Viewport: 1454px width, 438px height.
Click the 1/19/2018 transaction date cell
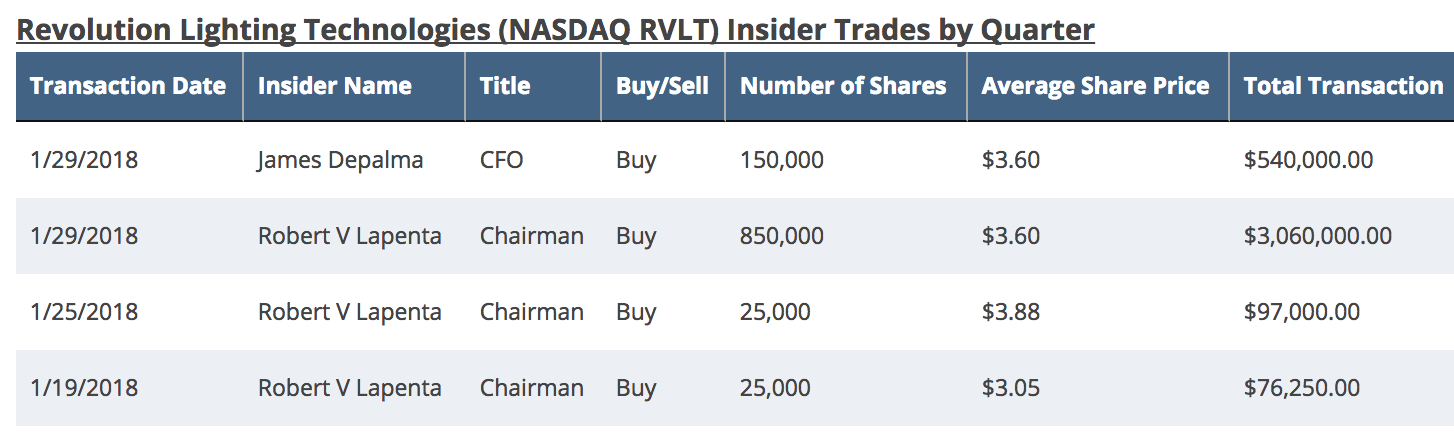[x=84, y=388]
